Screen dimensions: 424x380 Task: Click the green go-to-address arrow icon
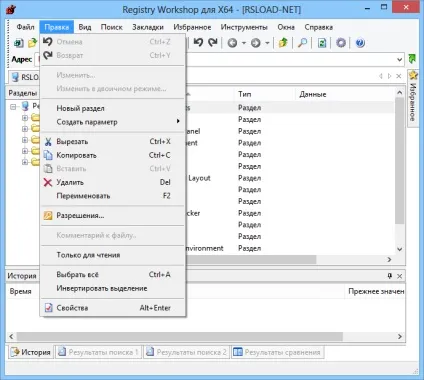412,59
